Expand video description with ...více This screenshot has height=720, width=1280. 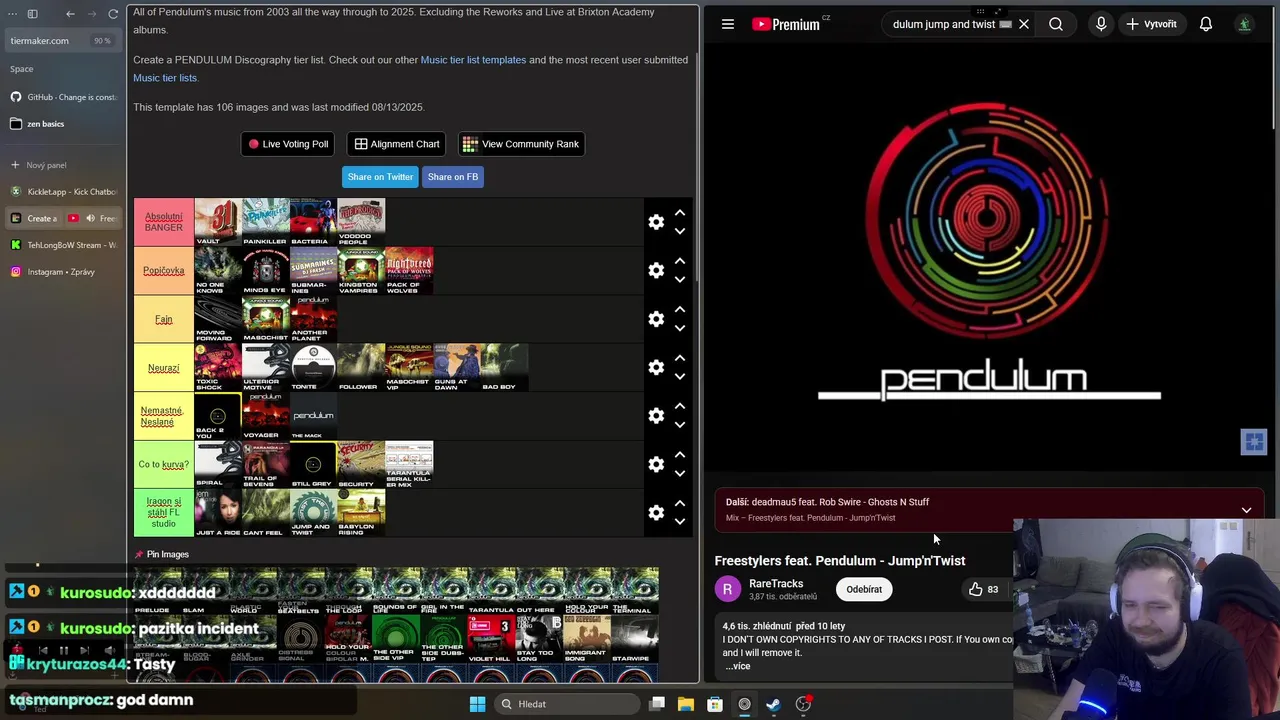pos(737,666)
